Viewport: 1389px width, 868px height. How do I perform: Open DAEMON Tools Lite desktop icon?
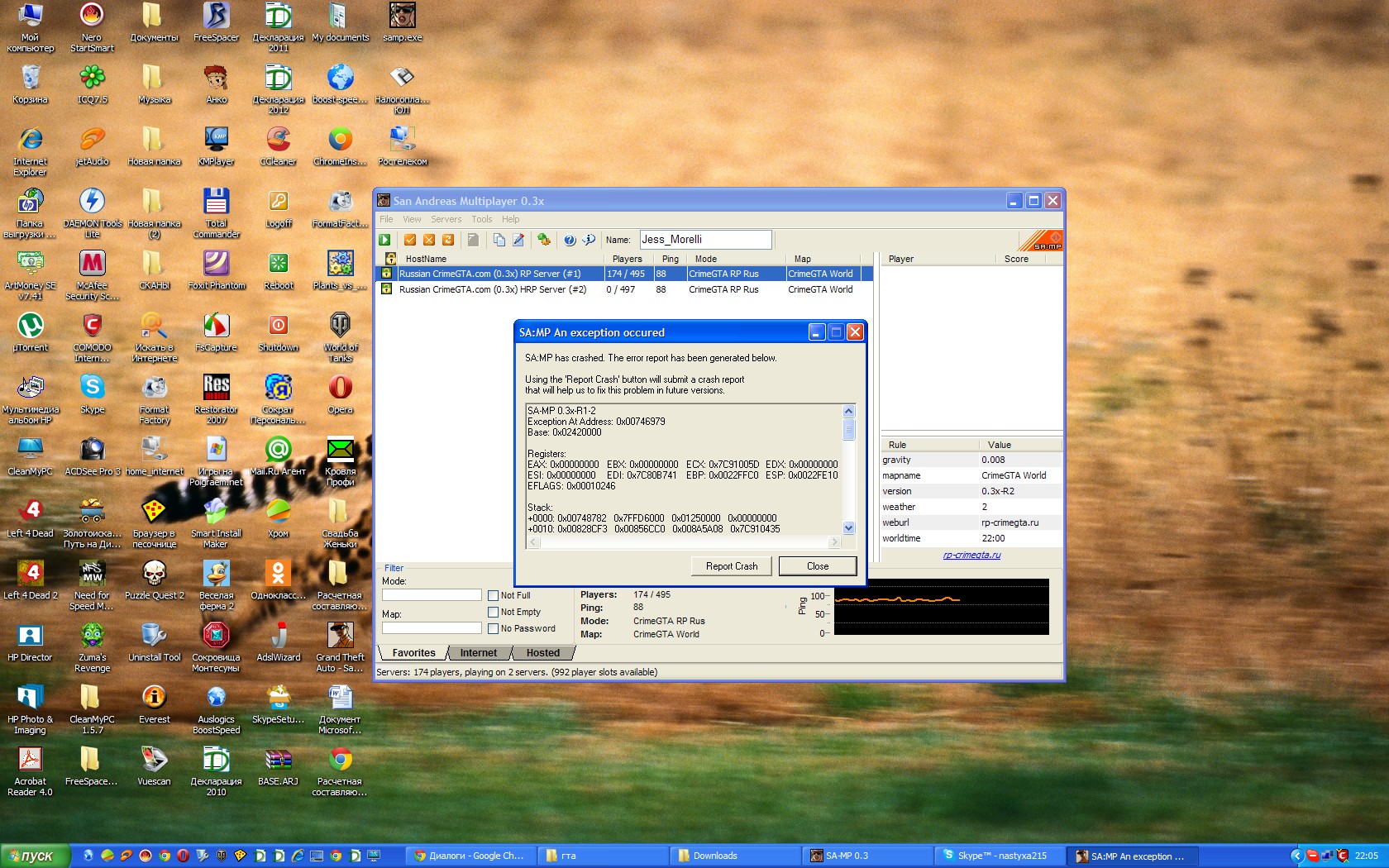[92, 213]
